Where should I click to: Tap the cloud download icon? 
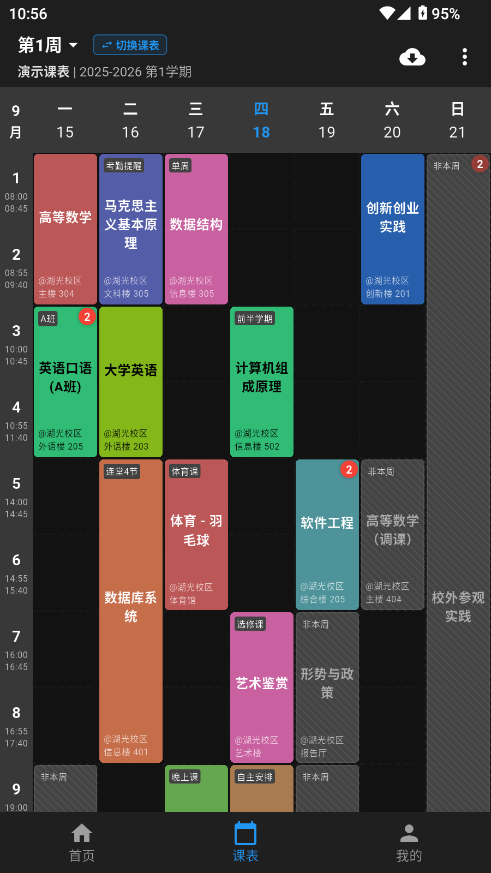point(412,57)
